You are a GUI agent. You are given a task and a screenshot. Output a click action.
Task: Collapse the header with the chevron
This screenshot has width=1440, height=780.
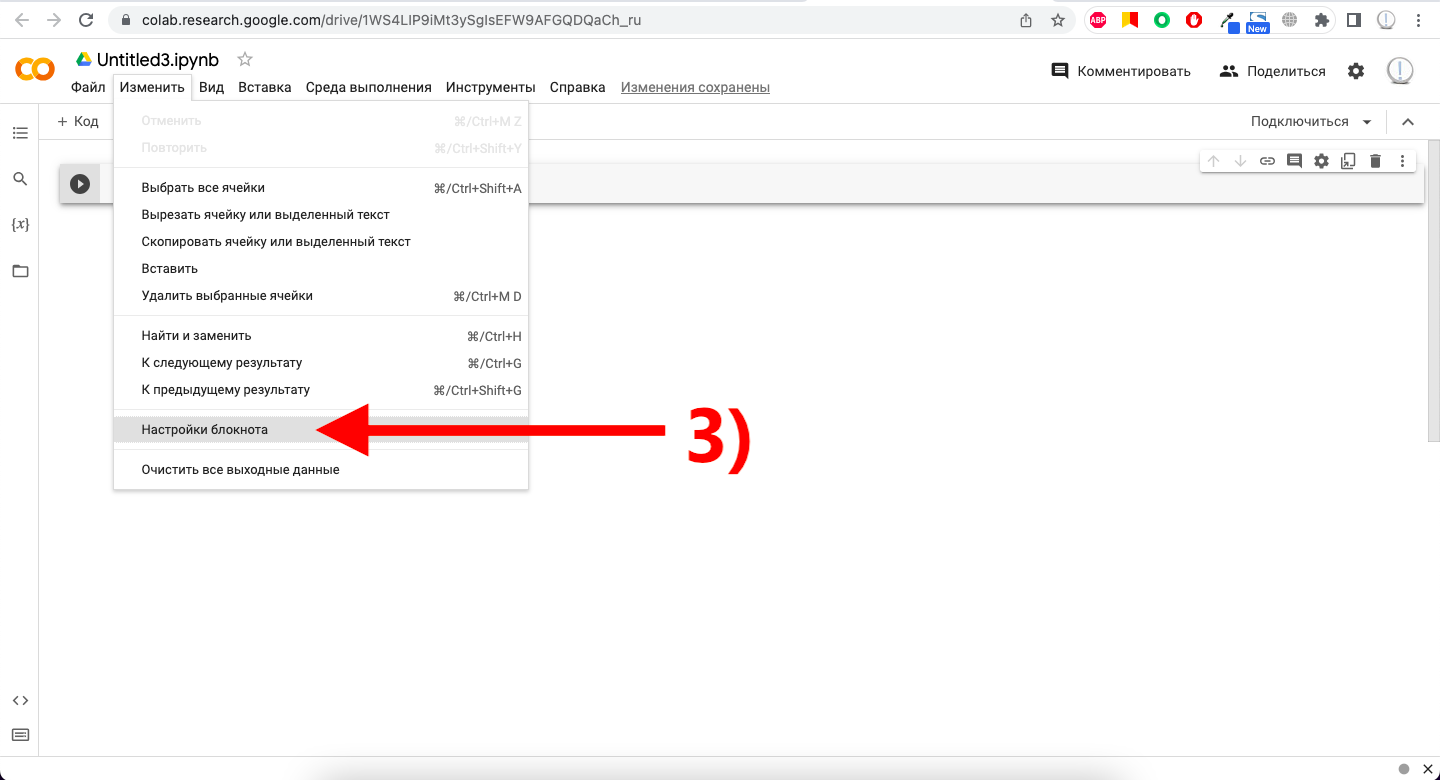[x=1408, y=122]
